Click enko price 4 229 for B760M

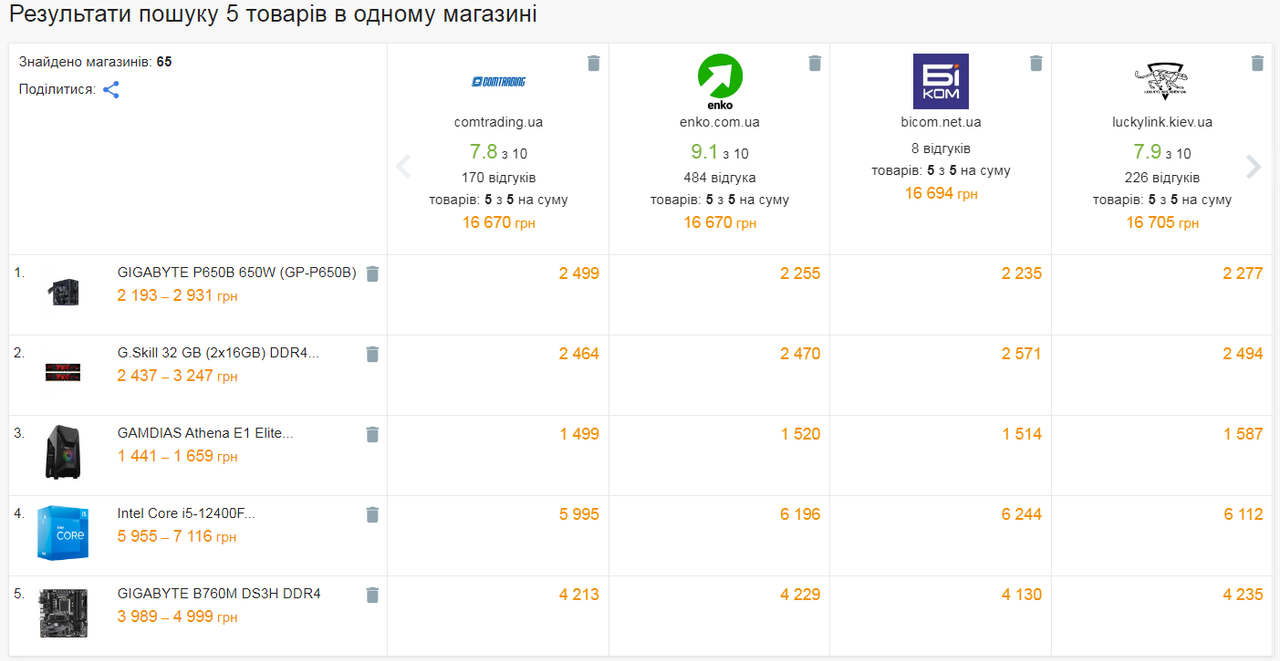click(800, 594)
